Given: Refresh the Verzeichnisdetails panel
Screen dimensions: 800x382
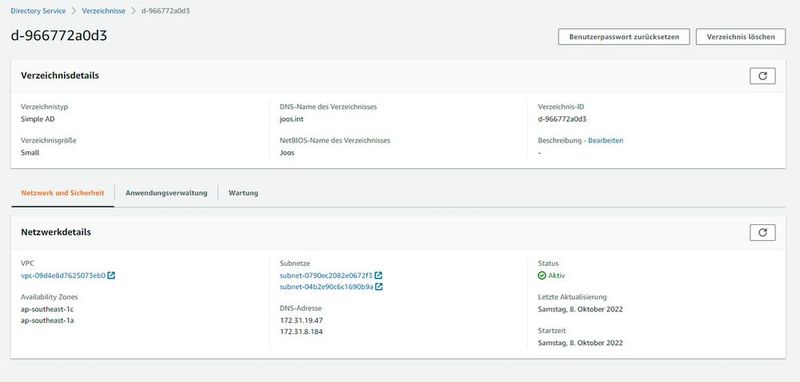Looking at the screenshot, I should click(762, 76).
